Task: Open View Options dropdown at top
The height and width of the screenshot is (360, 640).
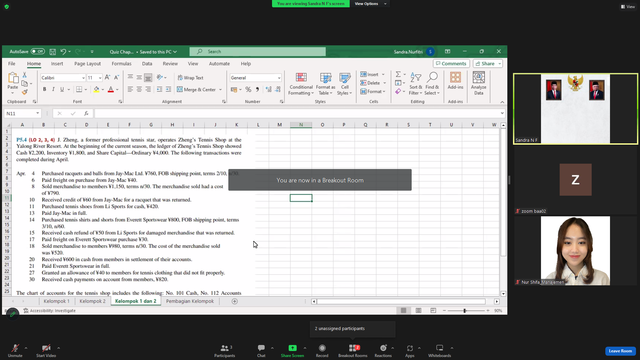Action: point(370,4)
